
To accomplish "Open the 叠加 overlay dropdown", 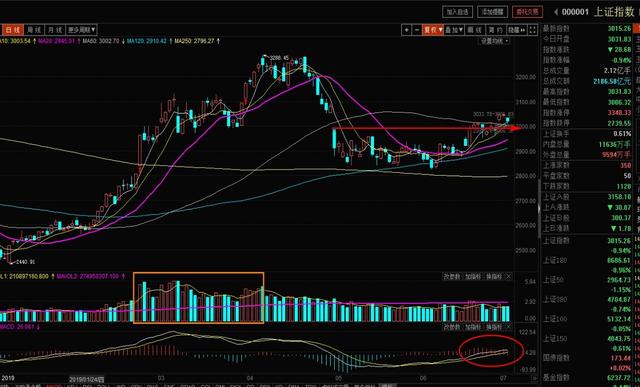I will [454, 30].
